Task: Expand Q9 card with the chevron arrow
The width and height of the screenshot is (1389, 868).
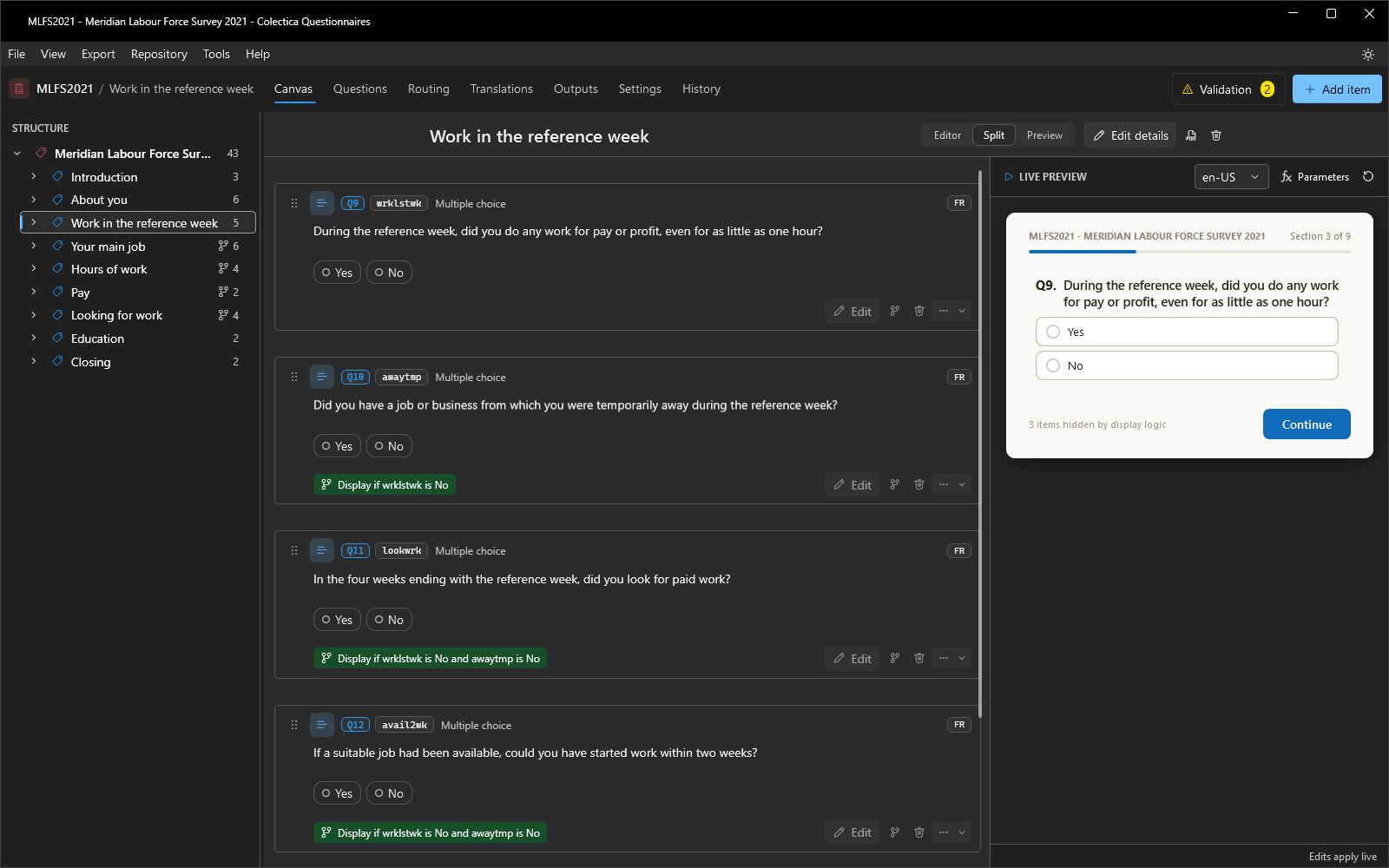Action: click(x=962, y=311)
